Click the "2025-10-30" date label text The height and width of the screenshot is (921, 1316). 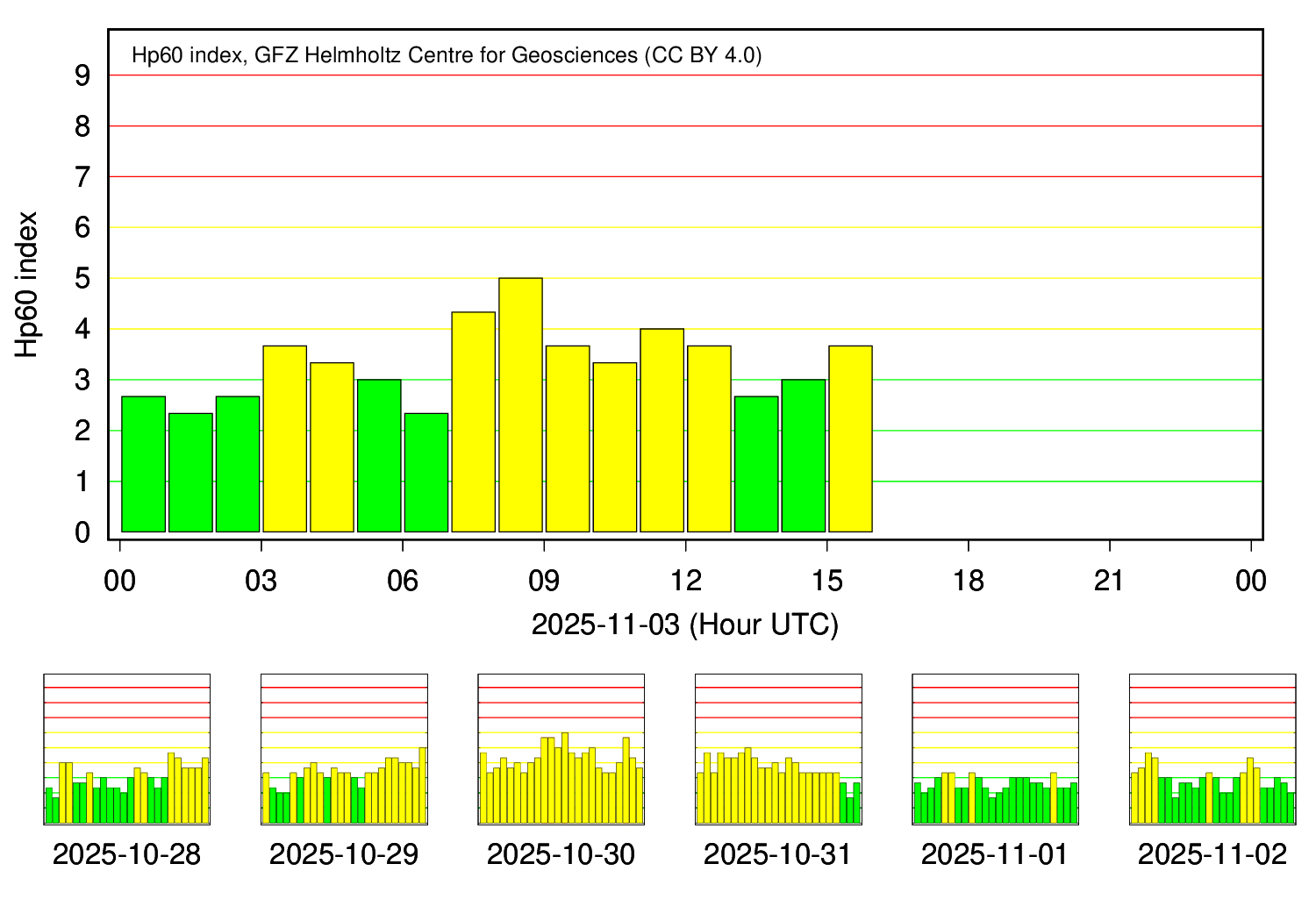tap(561, 854)
